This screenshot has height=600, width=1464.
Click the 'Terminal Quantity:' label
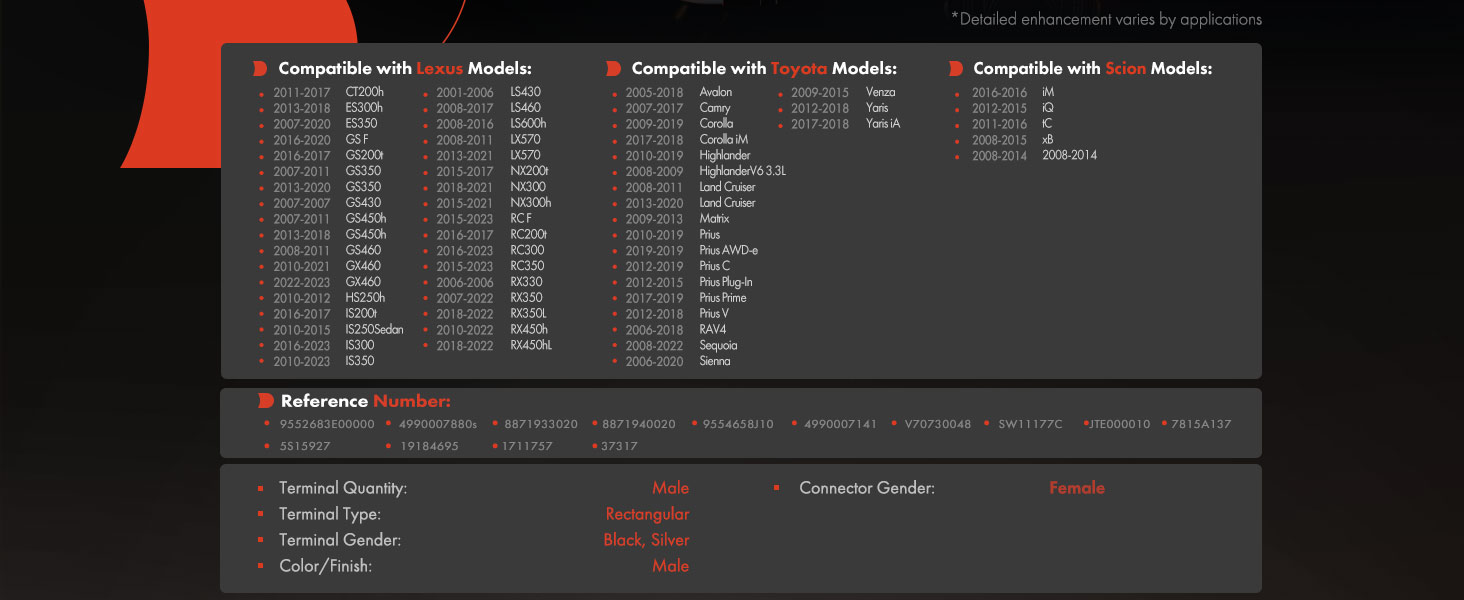tap(343, 489)
